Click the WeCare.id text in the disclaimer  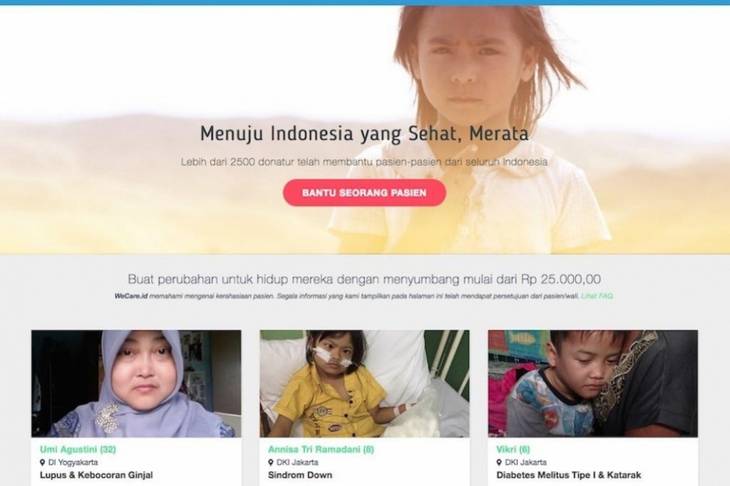[x=131, y=296]
